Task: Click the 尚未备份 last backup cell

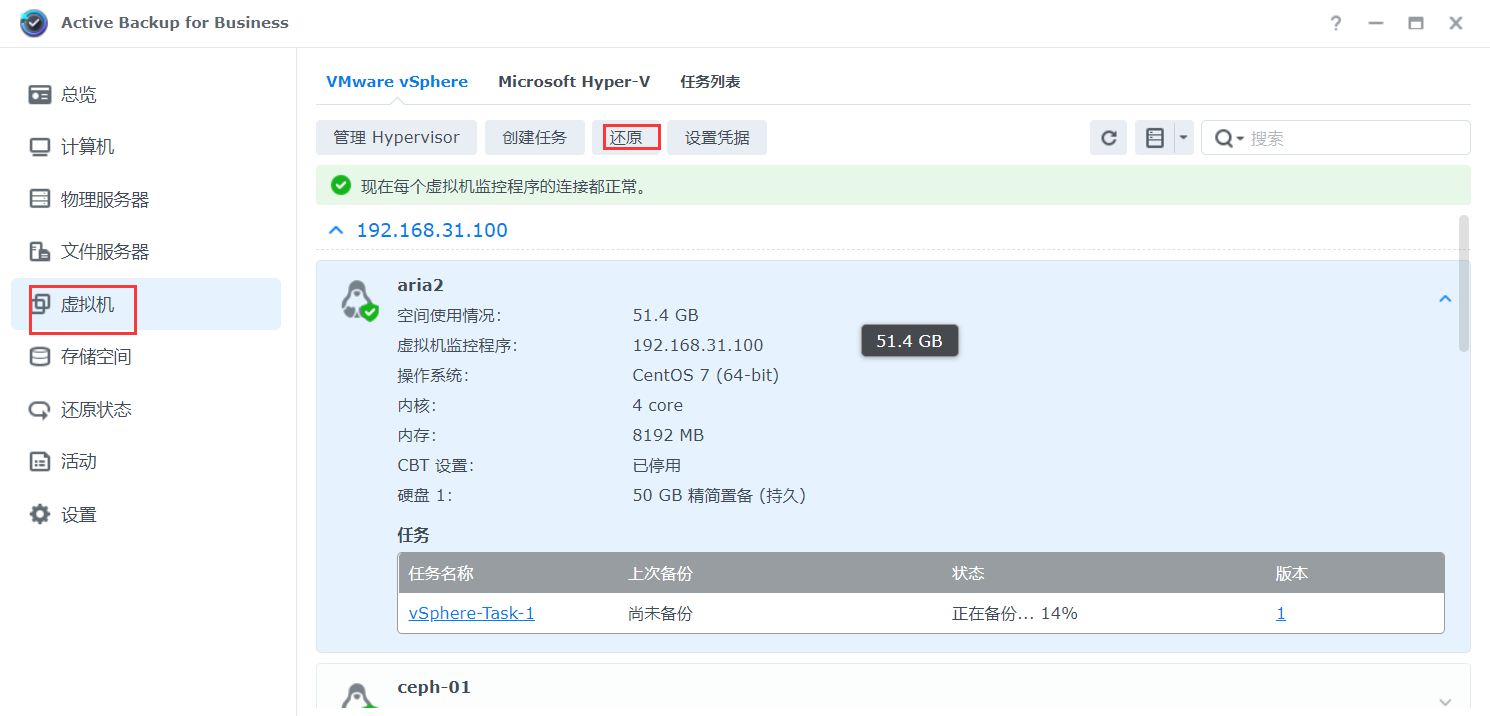Action: [x=660, y=614]
